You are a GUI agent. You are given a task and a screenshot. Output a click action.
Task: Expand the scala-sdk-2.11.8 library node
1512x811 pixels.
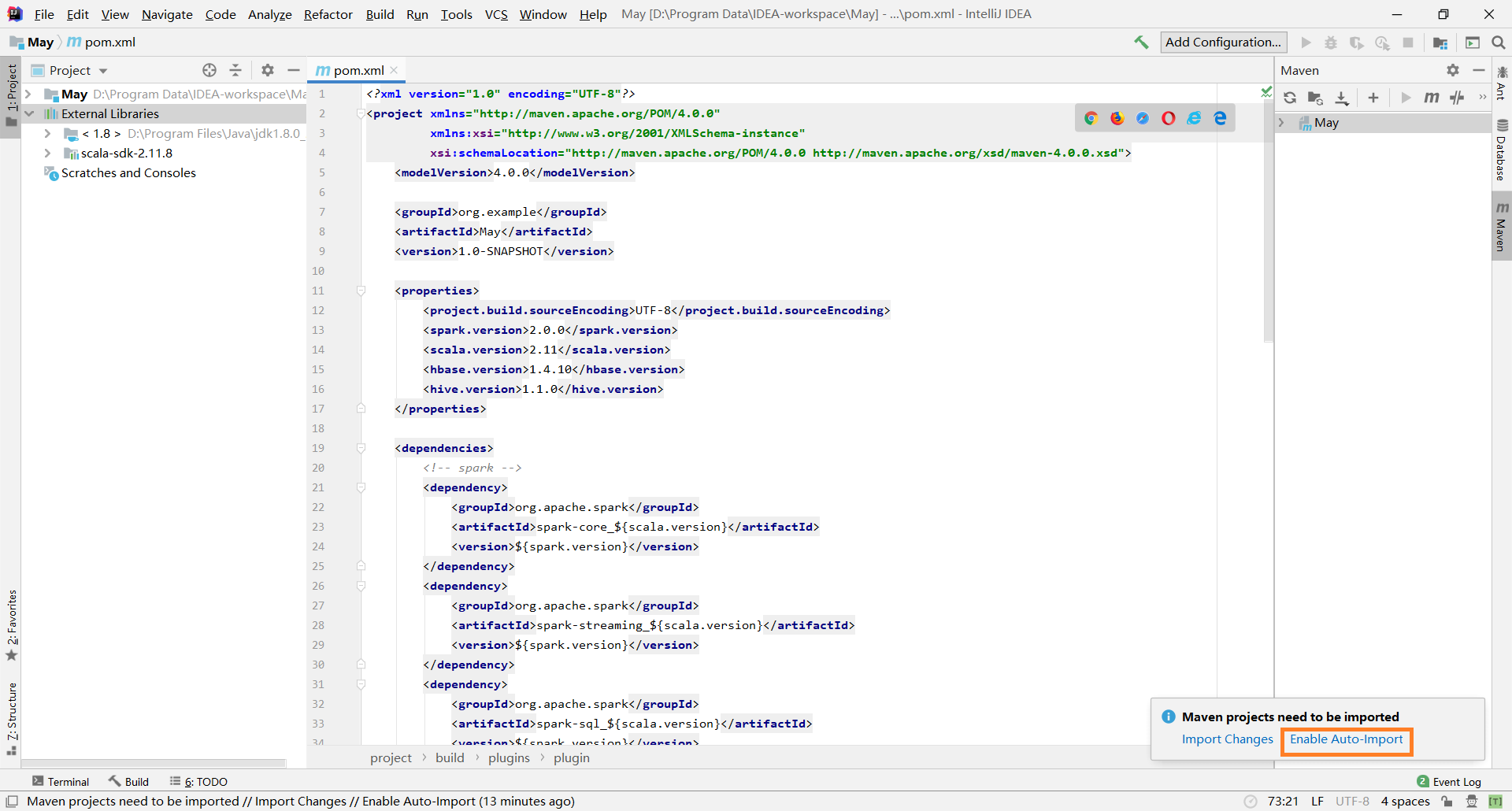coord(47,154)
